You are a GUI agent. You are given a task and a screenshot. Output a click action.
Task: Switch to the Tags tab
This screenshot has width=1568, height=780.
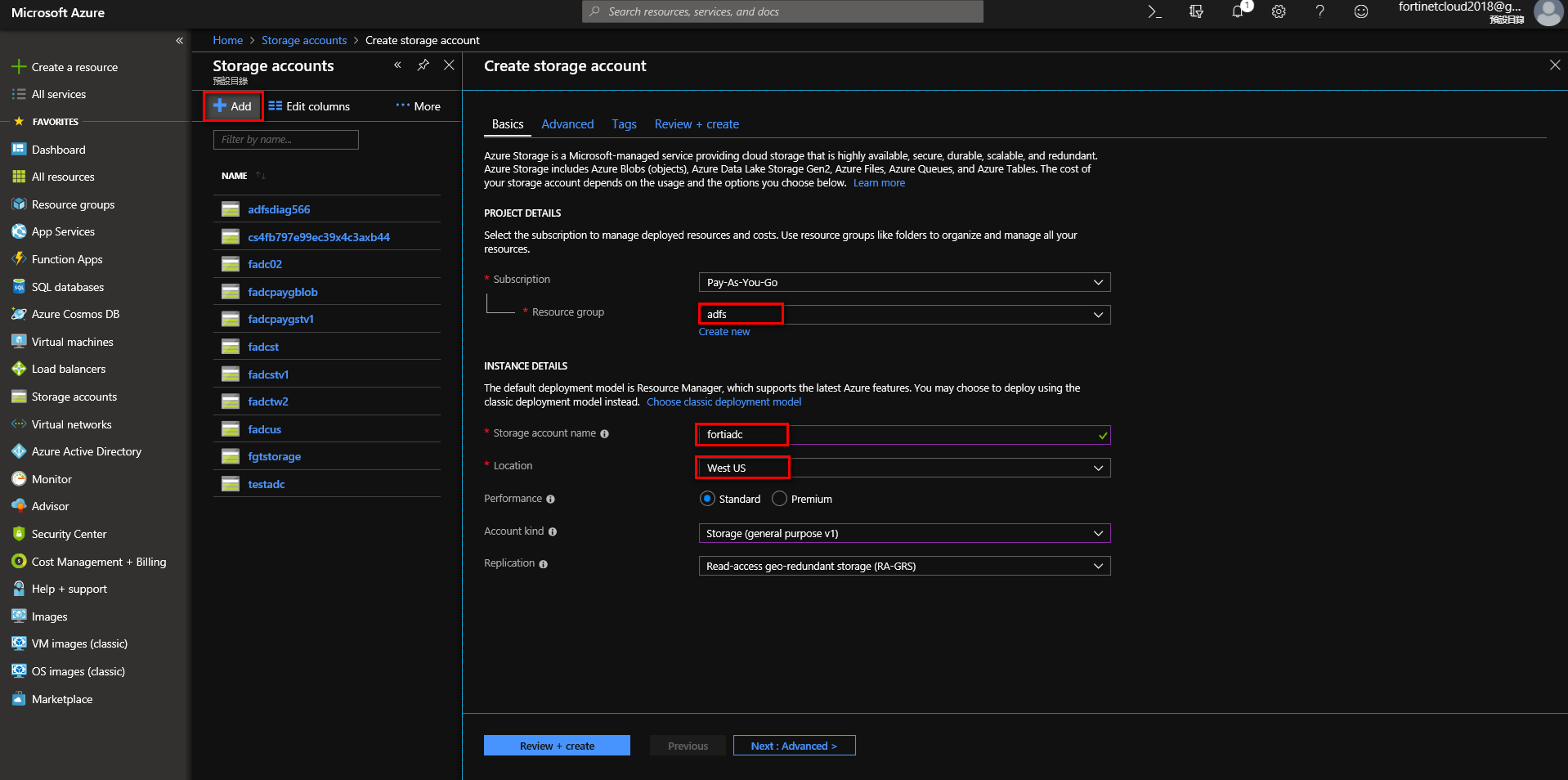624,123
